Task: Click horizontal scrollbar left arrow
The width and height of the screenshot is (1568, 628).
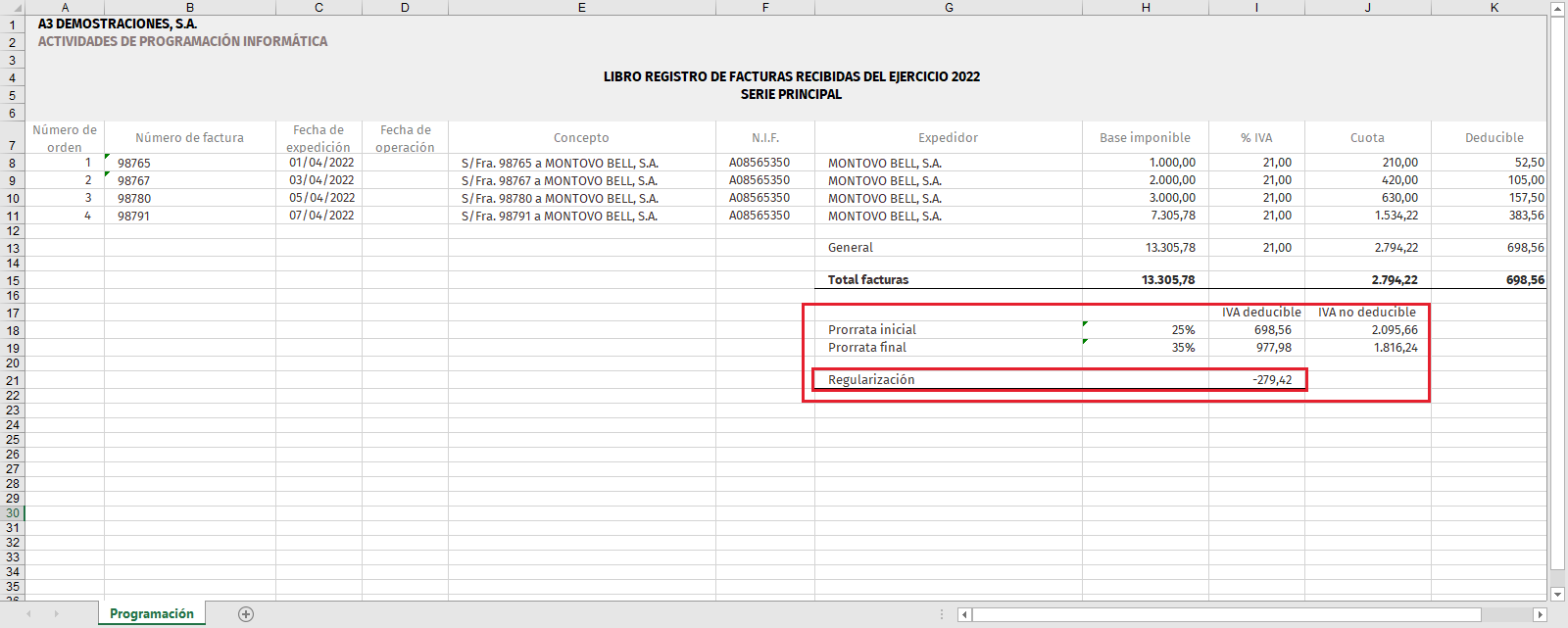Action: click(x=964, y=614)
